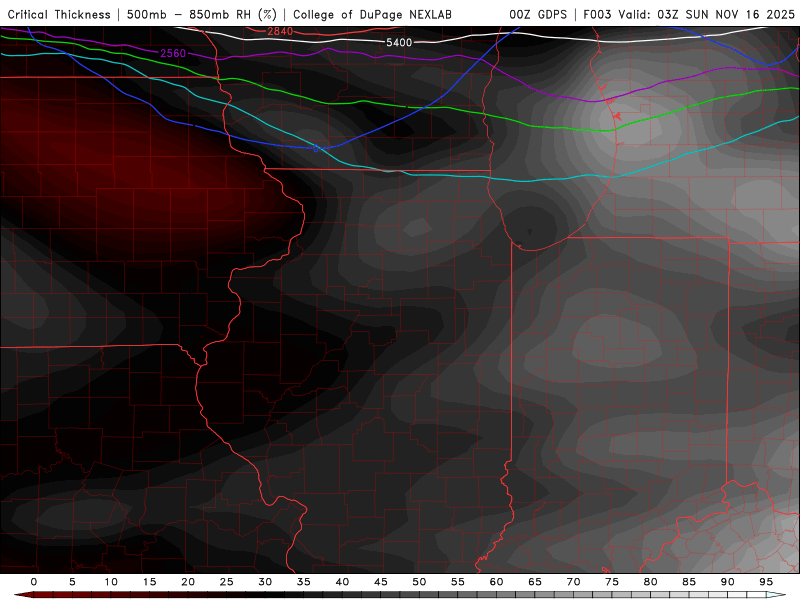Click the colorbar value 70
Screen dimensions: 800x600
573,582
